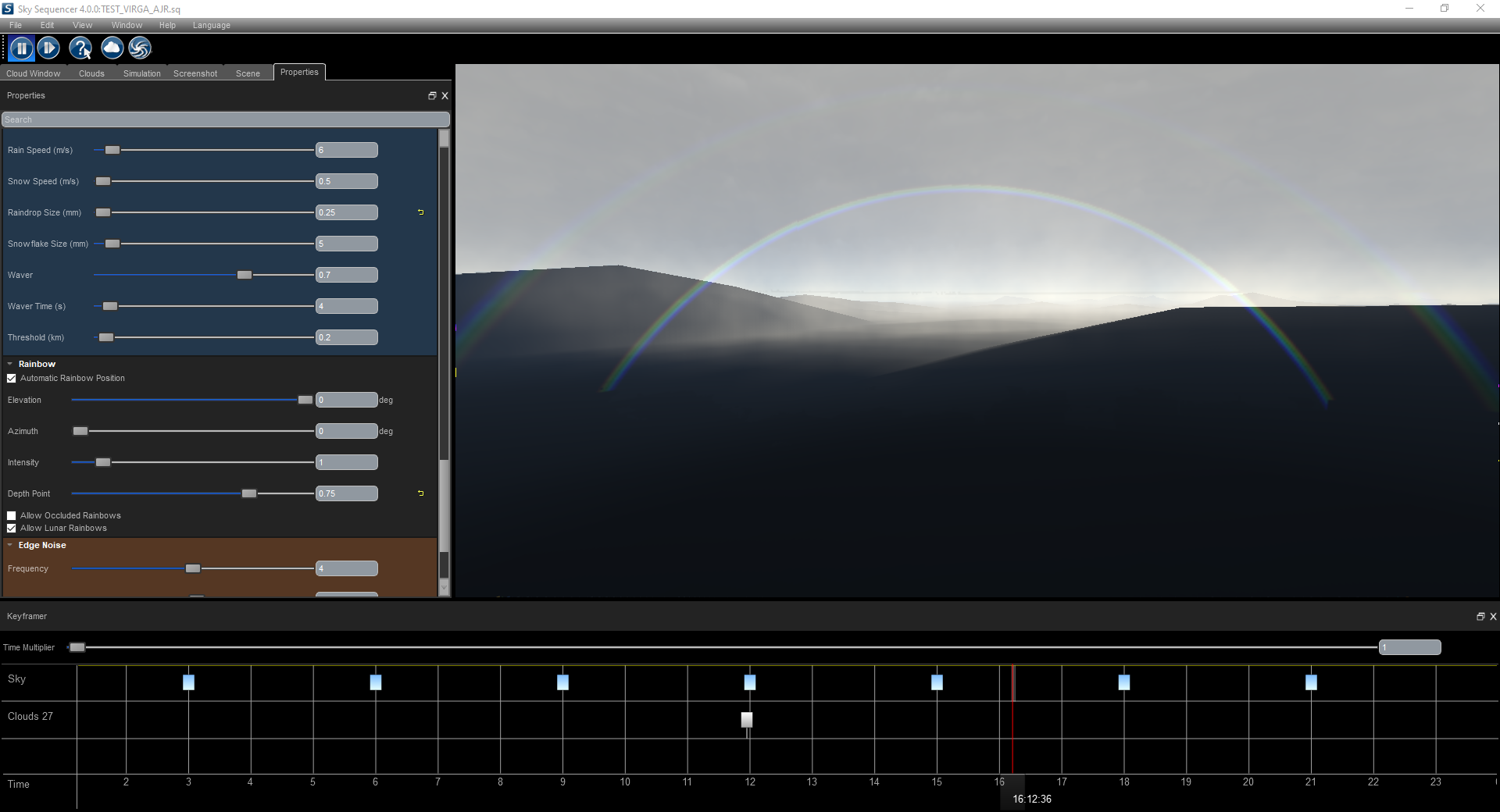Pause the simulation with the pause icon

pyautogui.click(x=22, y=48)
